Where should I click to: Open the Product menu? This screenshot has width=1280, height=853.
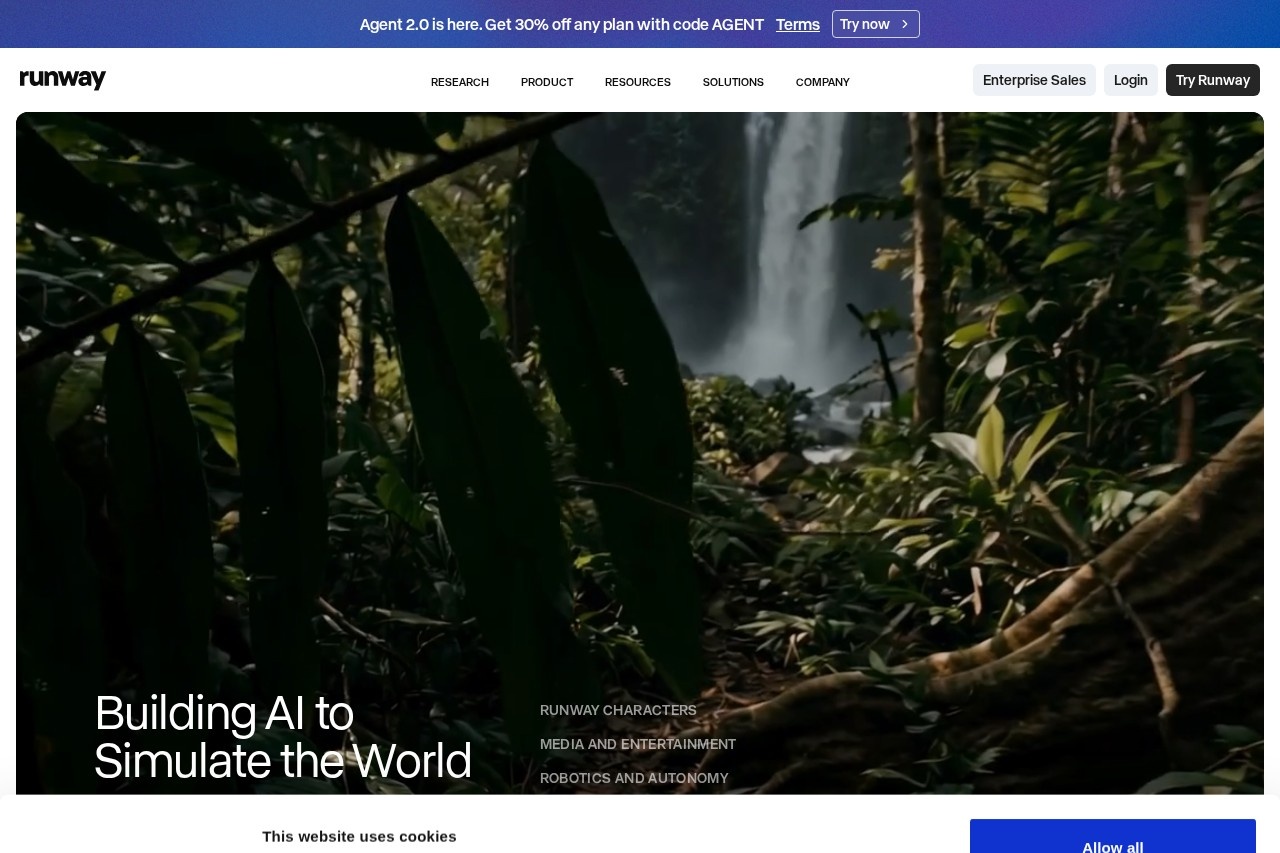547,82
